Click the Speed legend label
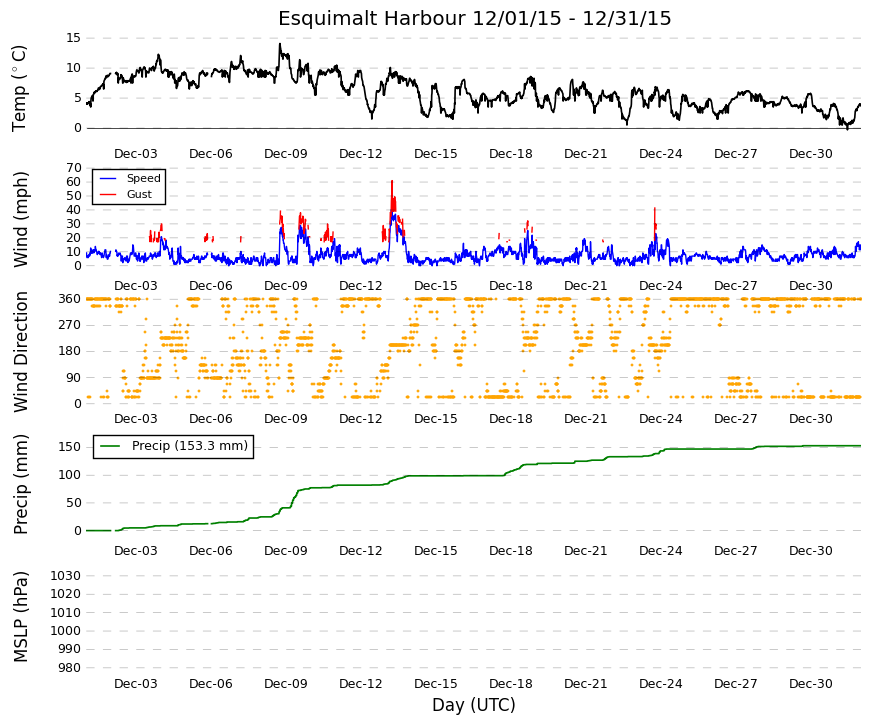The width and height of the screenshot is (871, 725). tap(143, 178)
